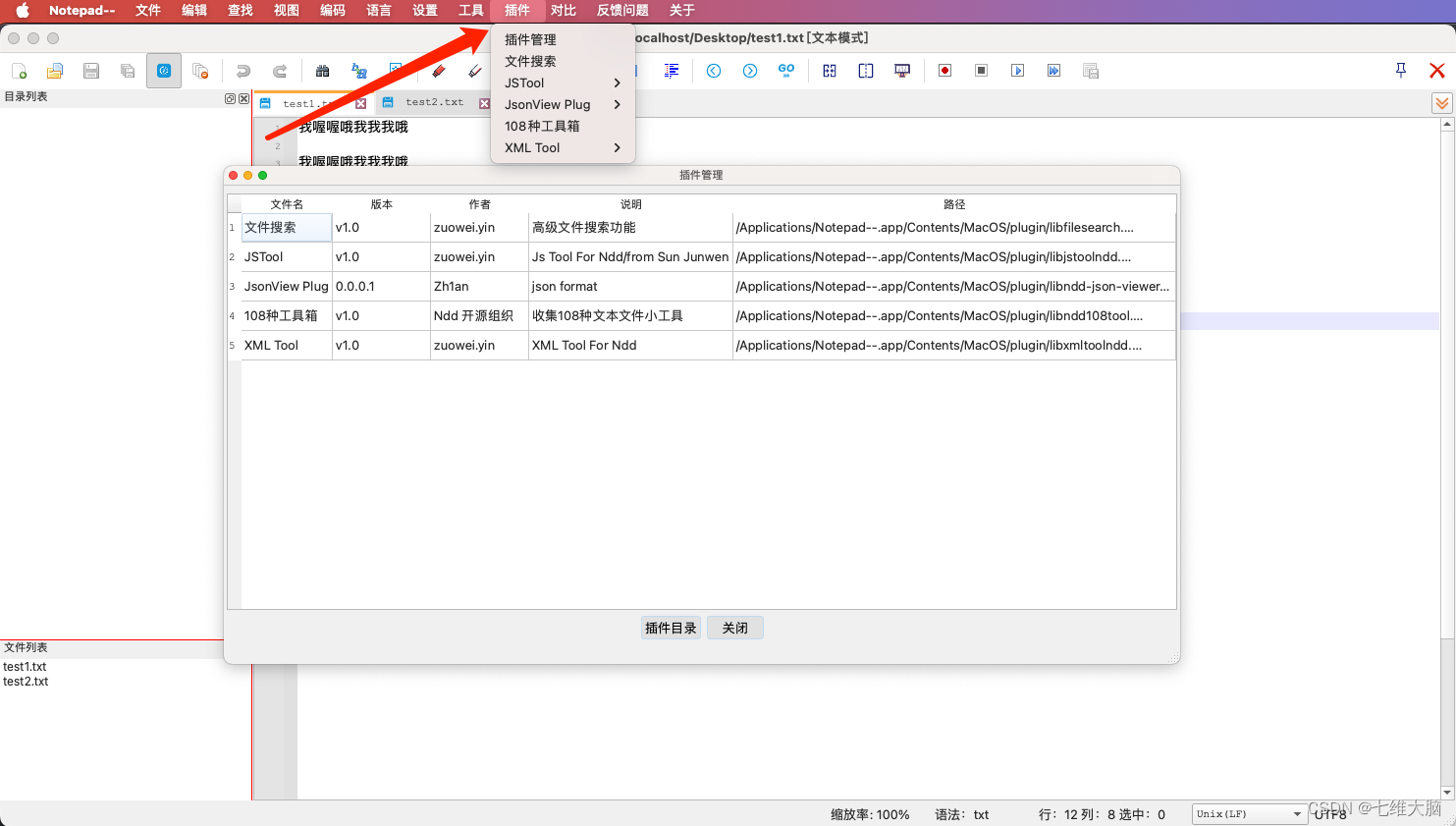This screenshot has height=826, width=1456.
Task: Click the open file folder icon
Action: point(55,71)
